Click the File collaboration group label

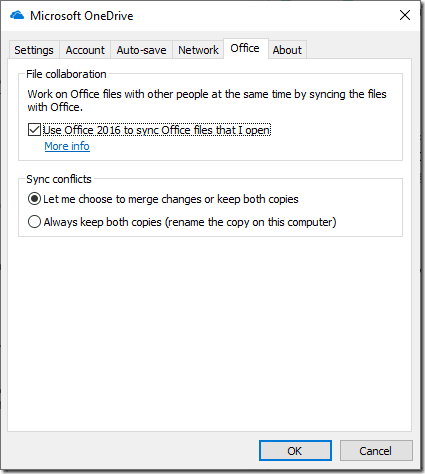click(x=66, y=74)
